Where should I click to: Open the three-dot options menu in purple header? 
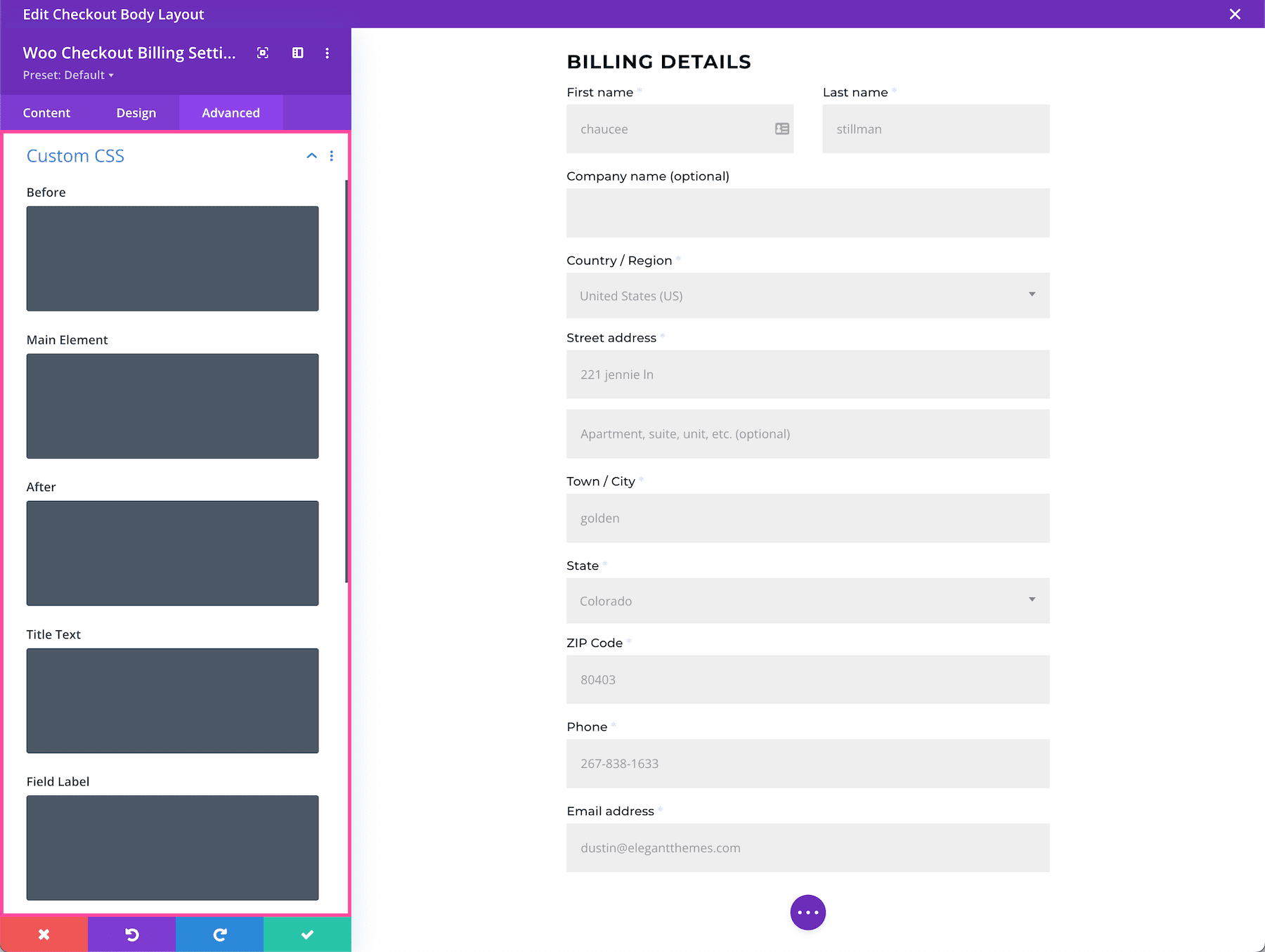coord(327,53)
